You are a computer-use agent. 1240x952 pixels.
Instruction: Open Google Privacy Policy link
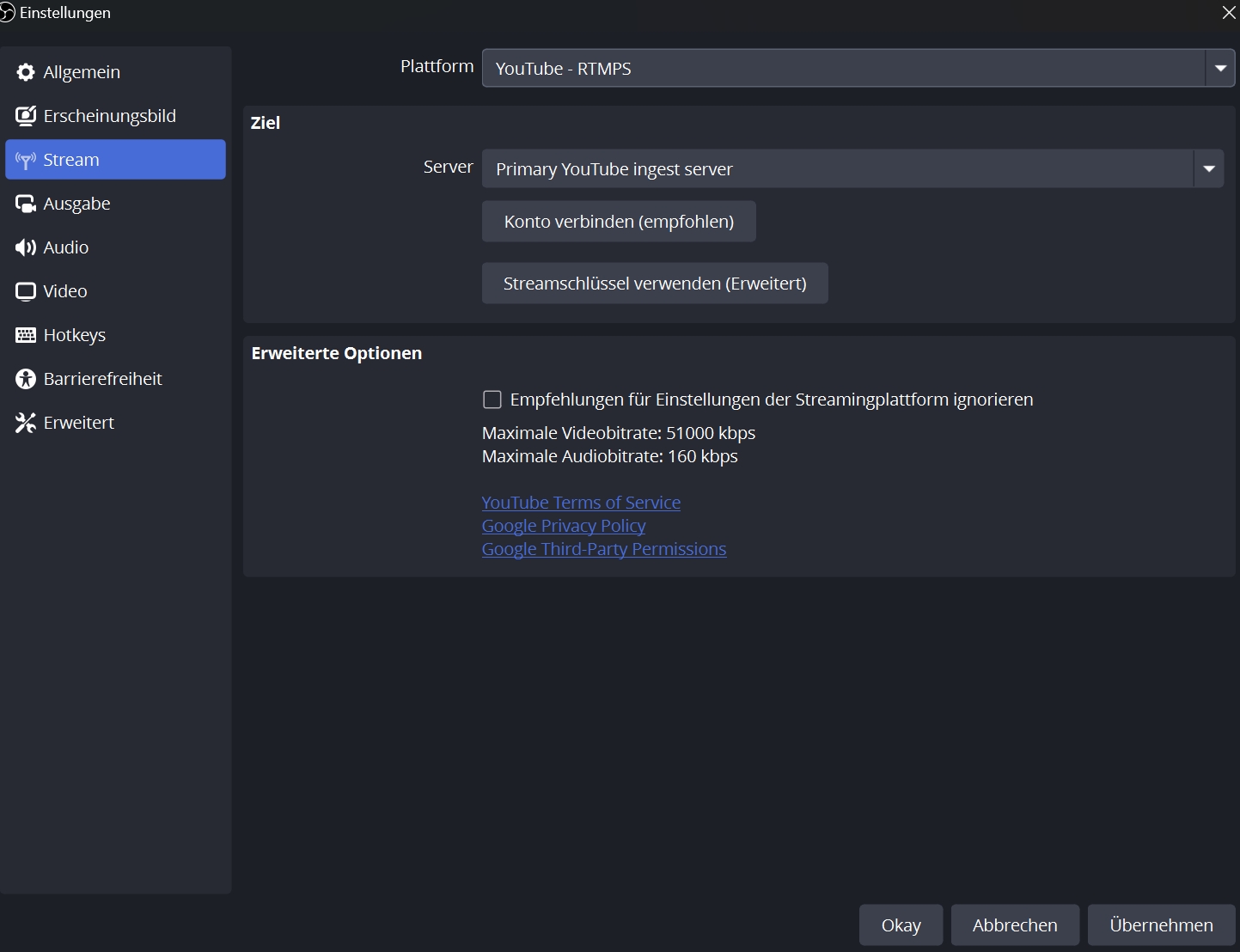coord(564,526)
